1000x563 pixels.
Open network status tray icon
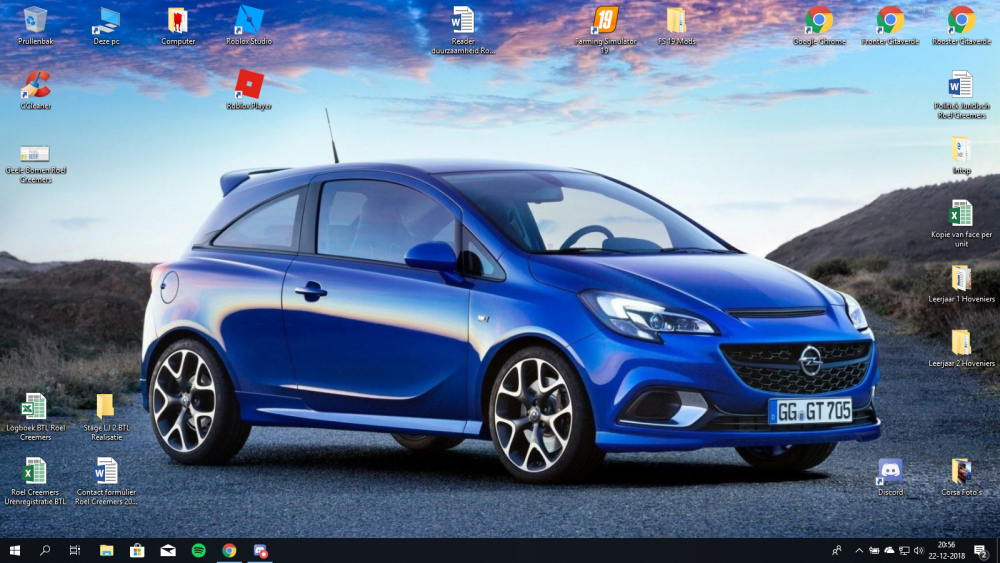point(904,550)
